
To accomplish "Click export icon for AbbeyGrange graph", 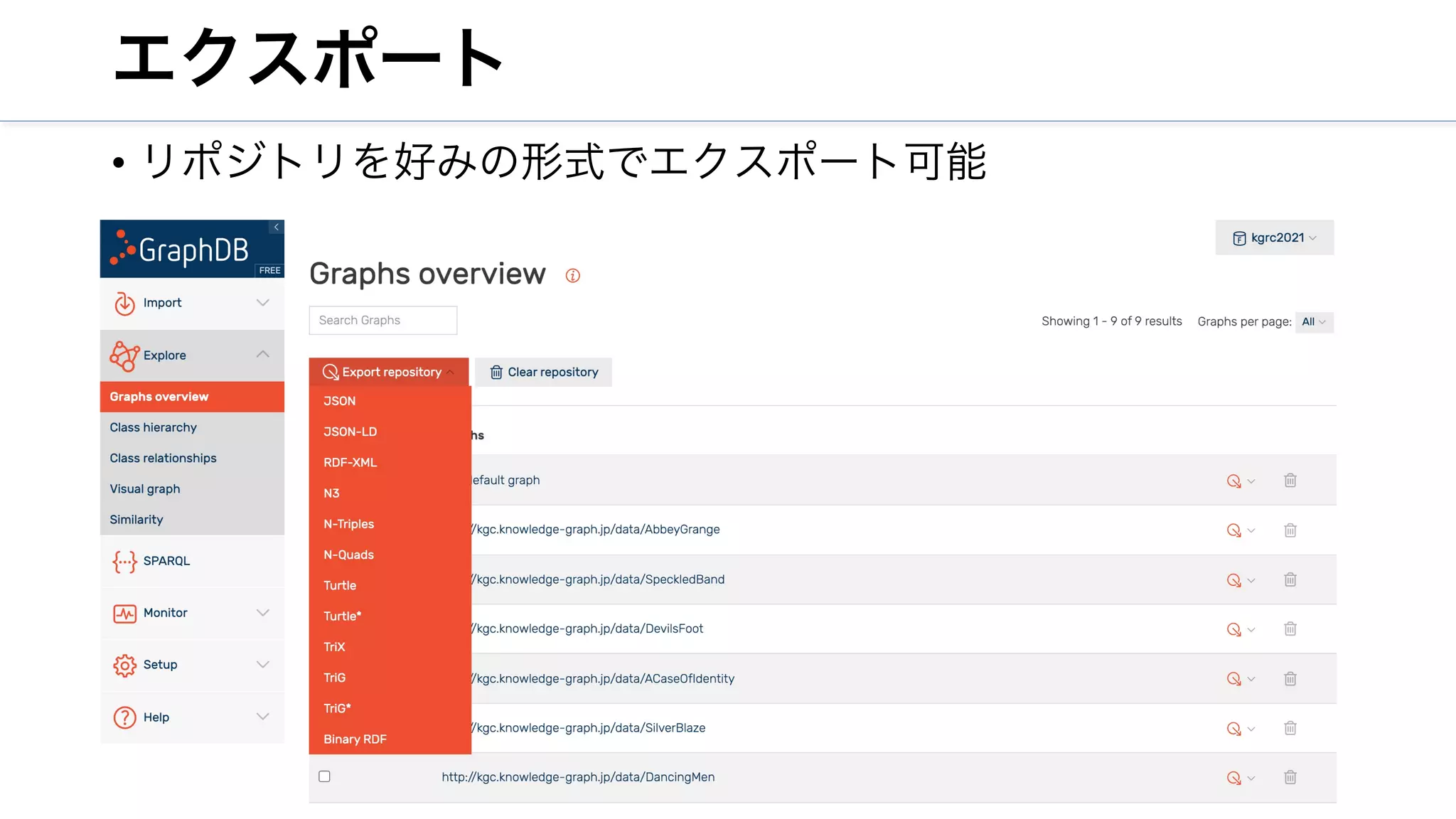I will pos(1233,530).
